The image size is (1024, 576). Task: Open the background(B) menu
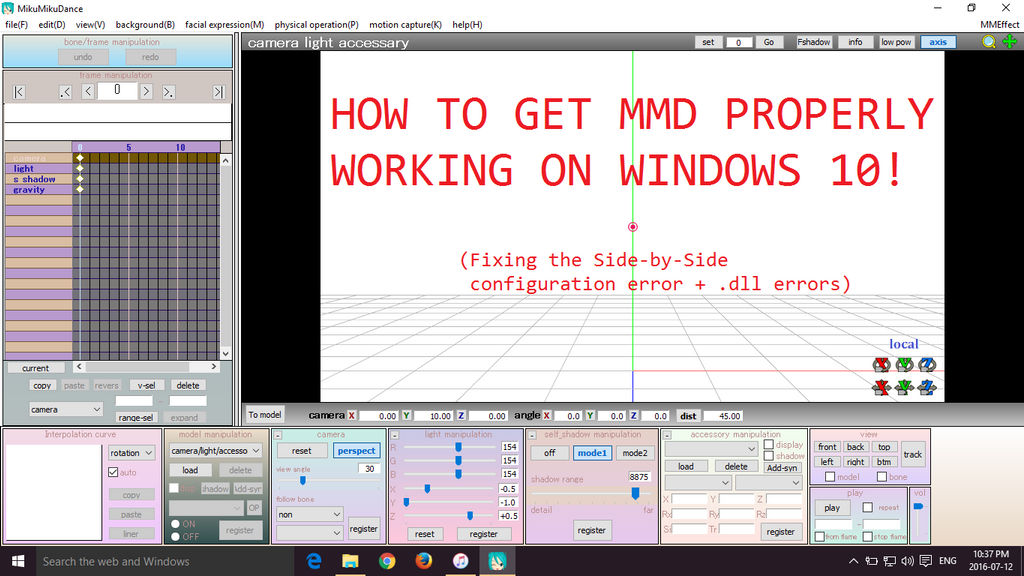click(x=145, y=25)
